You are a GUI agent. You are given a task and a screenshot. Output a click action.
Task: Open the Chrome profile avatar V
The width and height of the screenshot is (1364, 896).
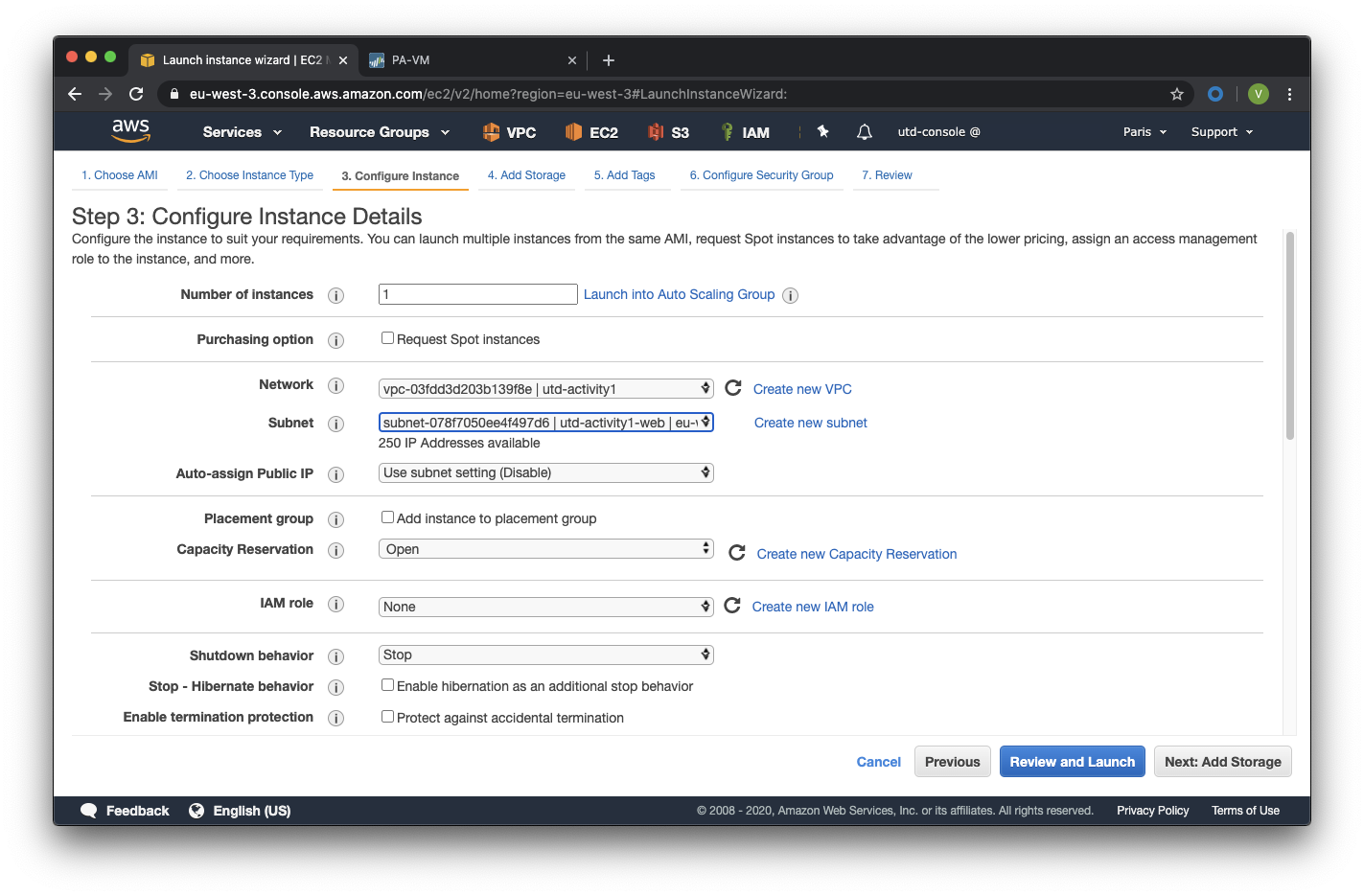click(1259, 94)
